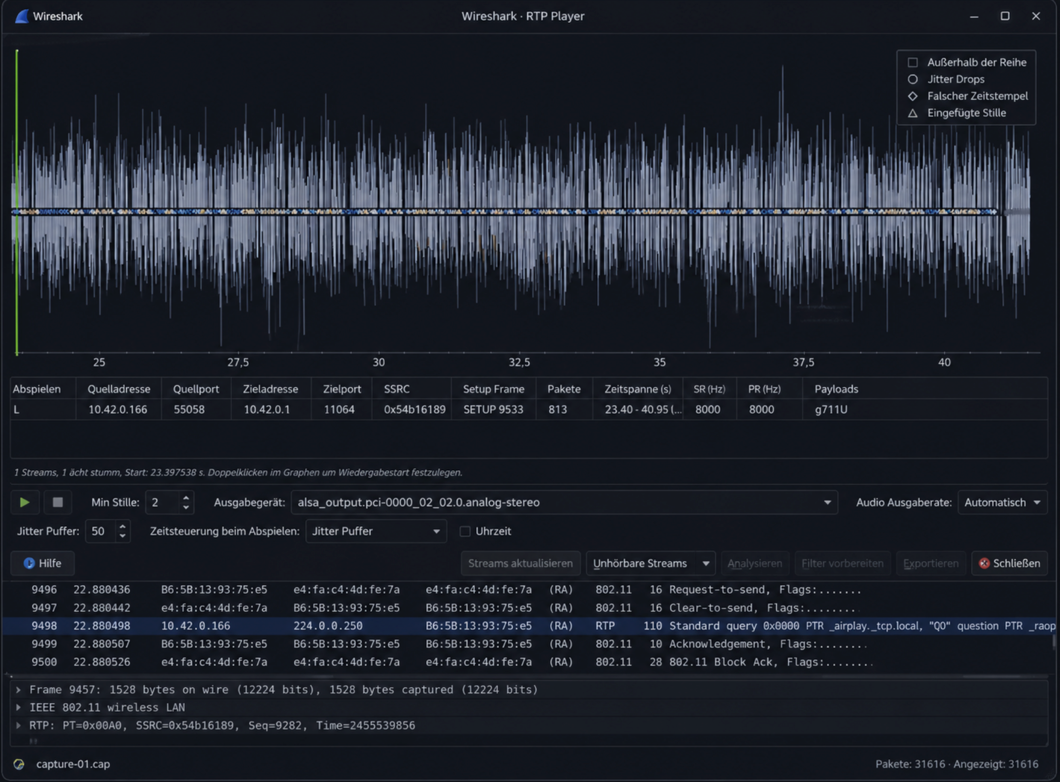Select packet 9496 Request-to-send row
Viewport: 1060px width, 782px height.
pyautogui.click(x=527, y=589)
